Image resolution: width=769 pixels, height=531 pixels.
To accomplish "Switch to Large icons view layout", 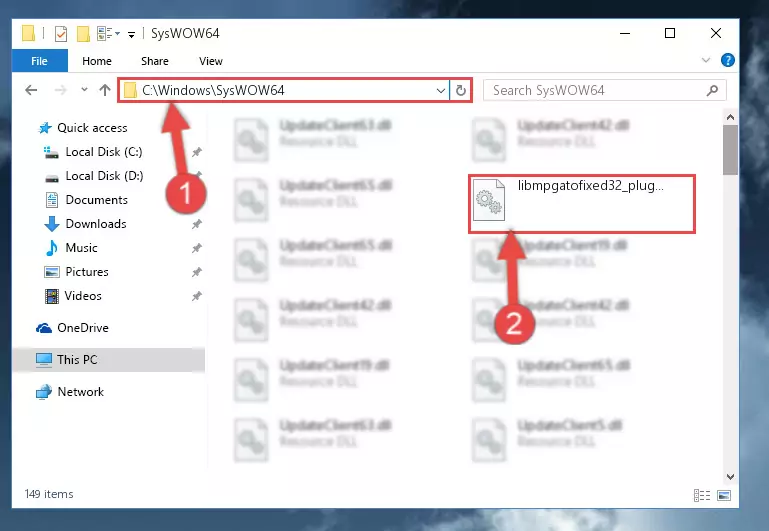I will (x=724, y=496).
